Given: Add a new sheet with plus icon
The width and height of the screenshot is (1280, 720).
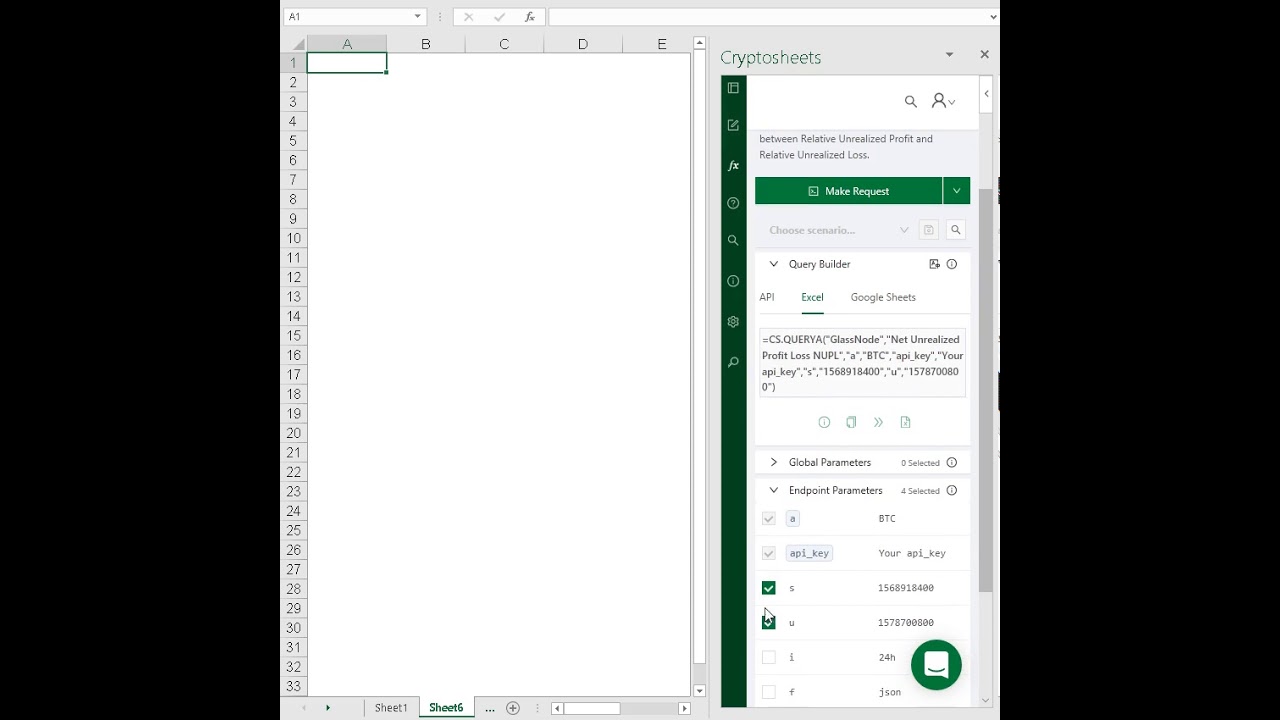Looking at the screenshot, I should 513,708.
